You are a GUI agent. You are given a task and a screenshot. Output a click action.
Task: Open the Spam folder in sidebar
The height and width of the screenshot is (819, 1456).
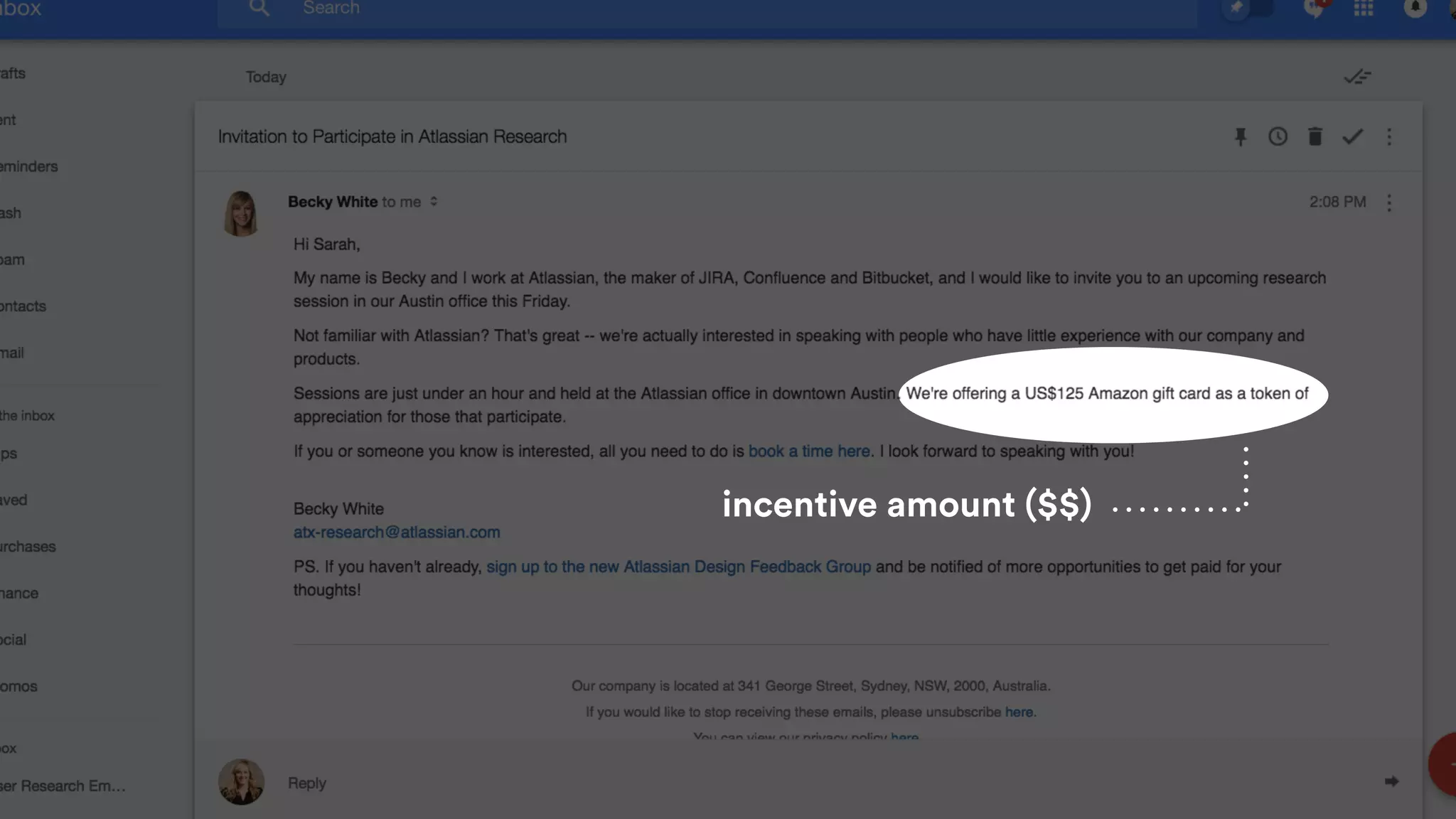[12, 259]
